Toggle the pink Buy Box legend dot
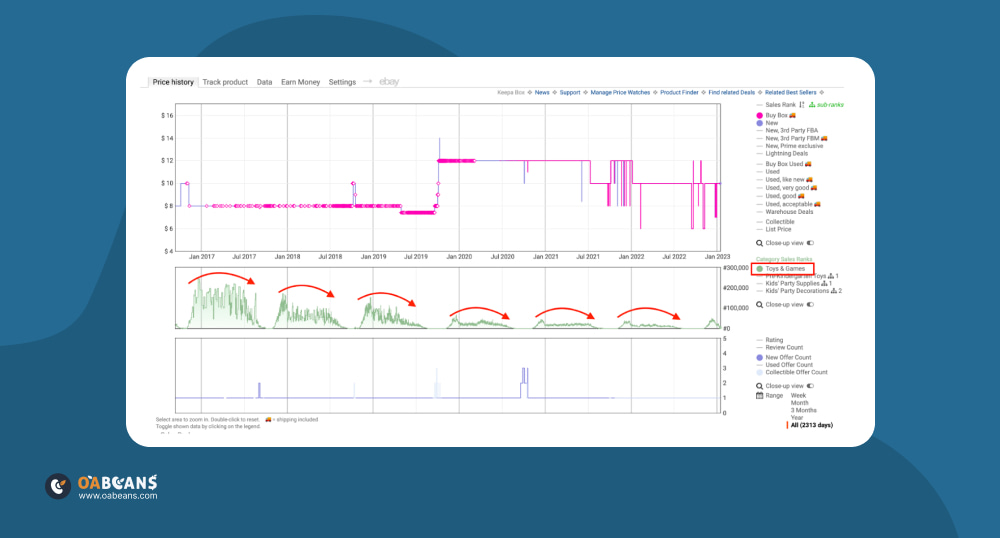Screen dimensions: 1000x538 [x=760, y=115]
